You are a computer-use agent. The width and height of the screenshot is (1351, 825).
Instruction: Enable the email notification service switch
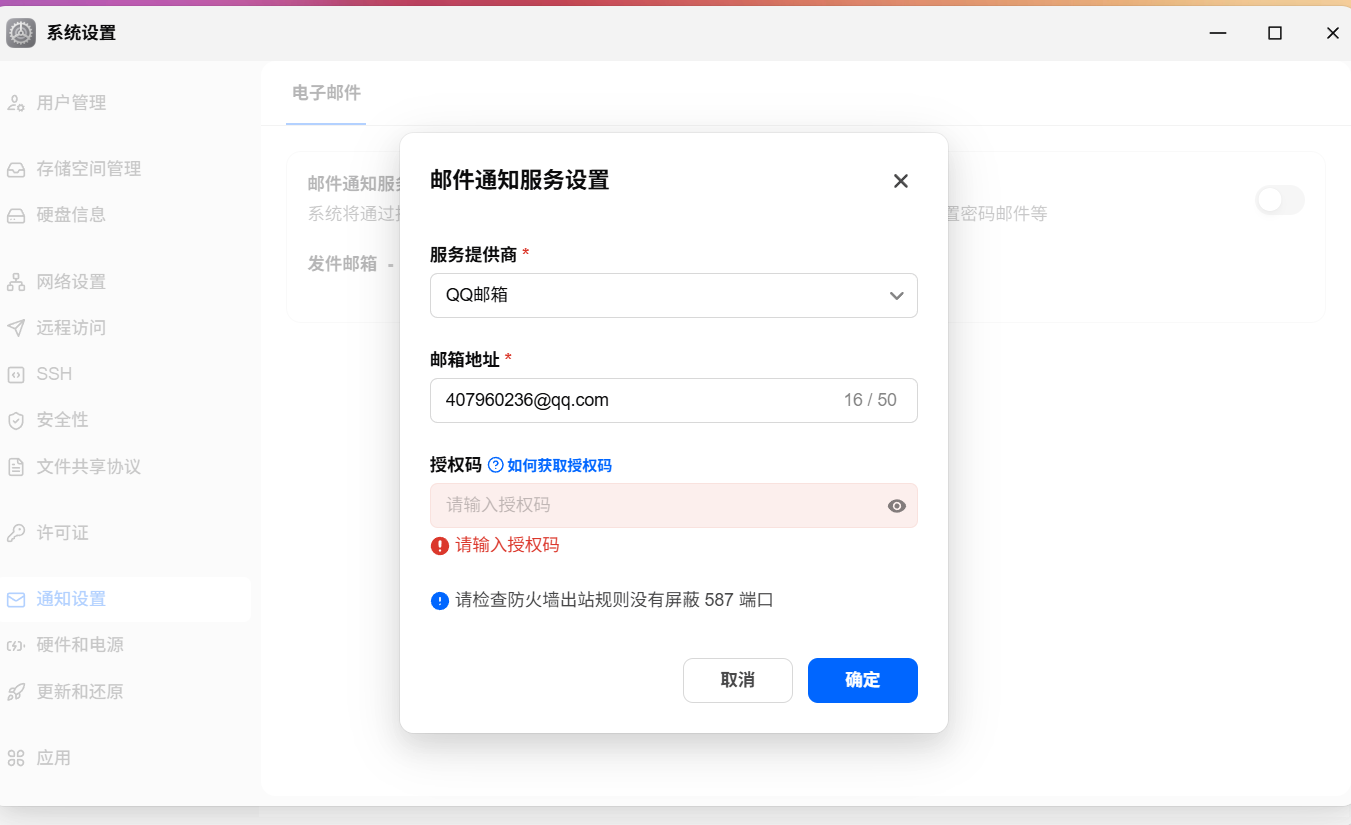(x=1280, y=200)
